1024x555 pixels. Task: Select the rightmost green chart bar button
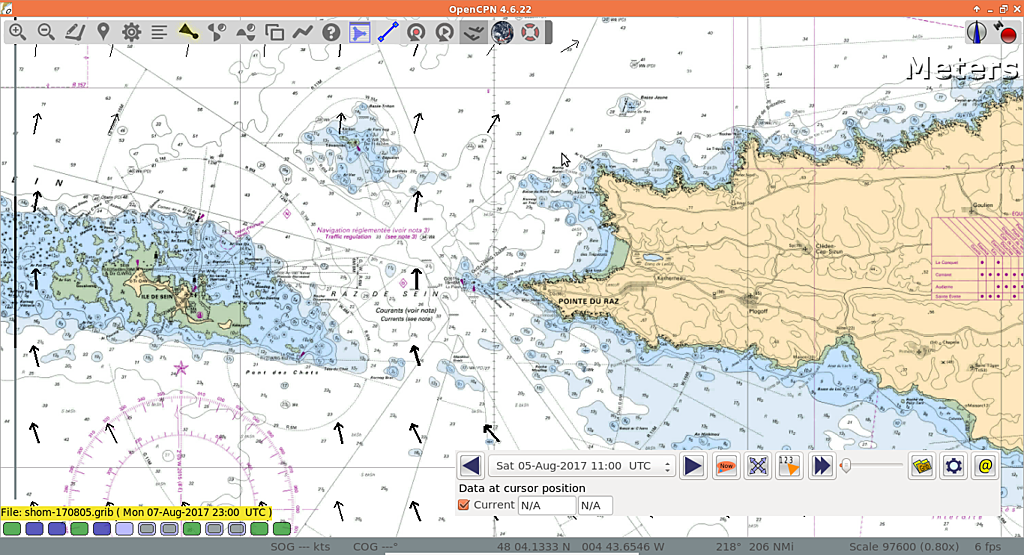281,528
